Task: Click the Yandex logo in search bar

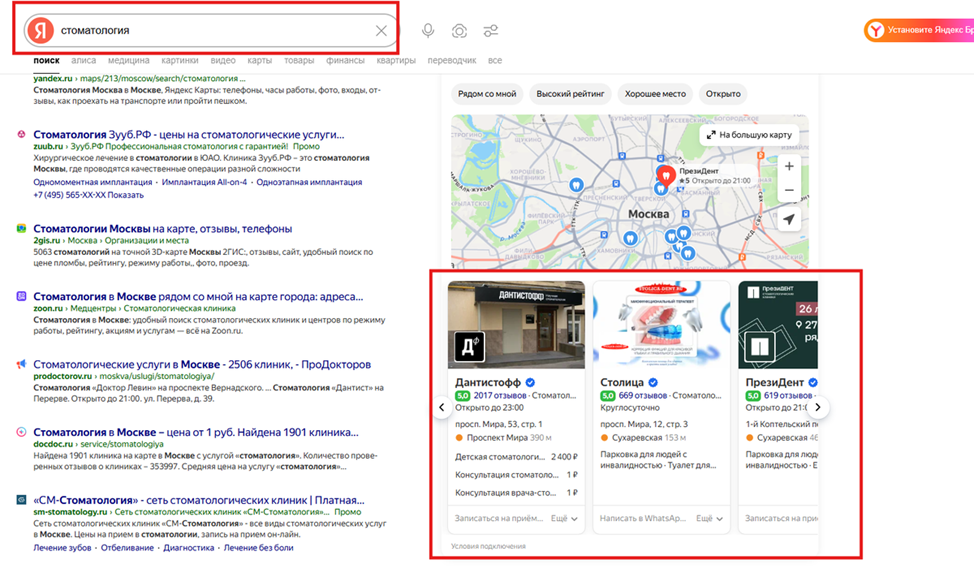Action: 40,30
